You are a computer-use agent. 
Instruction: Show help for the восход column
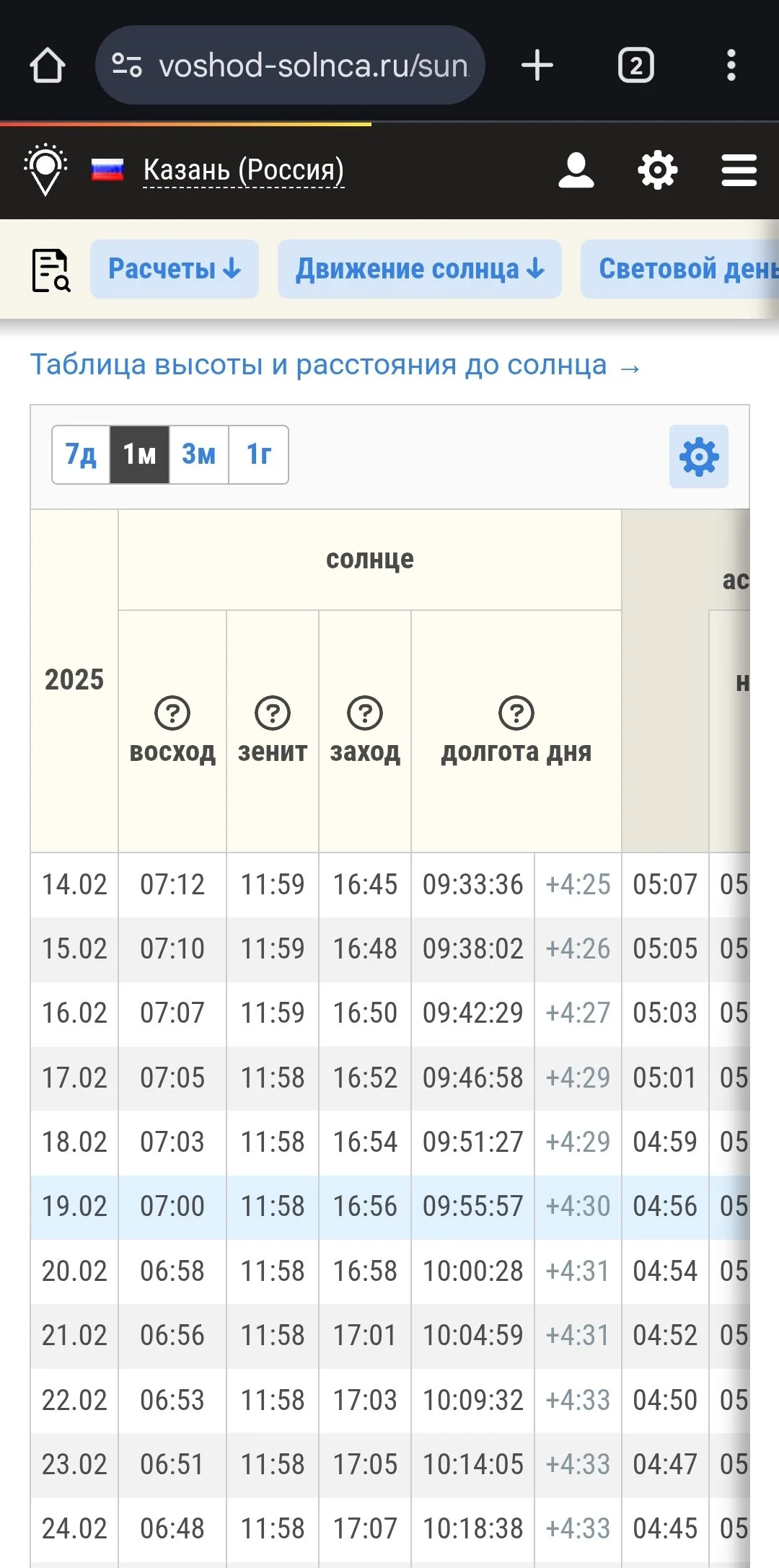(172, 713)
